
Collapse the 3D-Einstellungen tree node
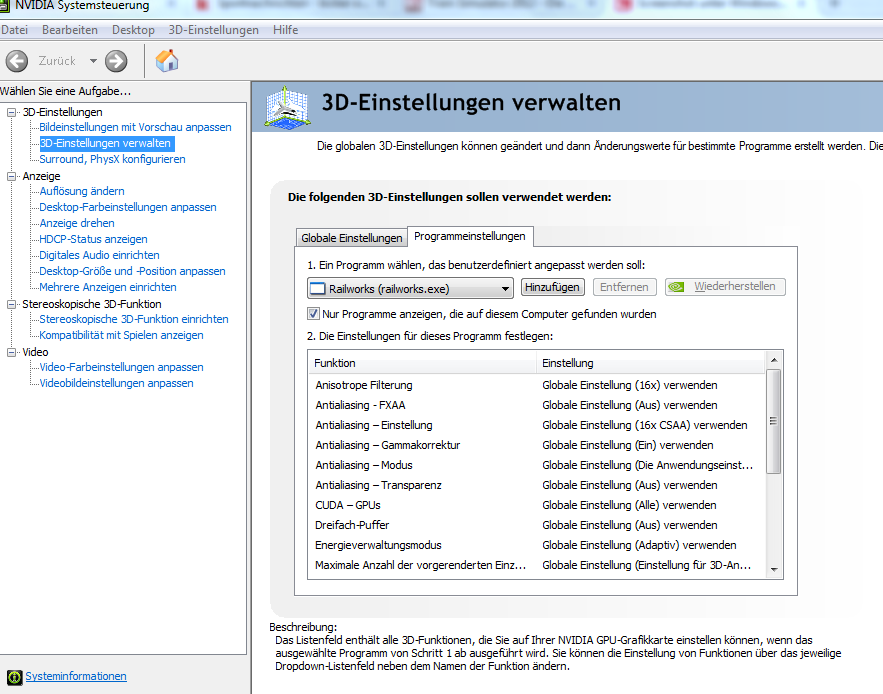tap(12, 112)
